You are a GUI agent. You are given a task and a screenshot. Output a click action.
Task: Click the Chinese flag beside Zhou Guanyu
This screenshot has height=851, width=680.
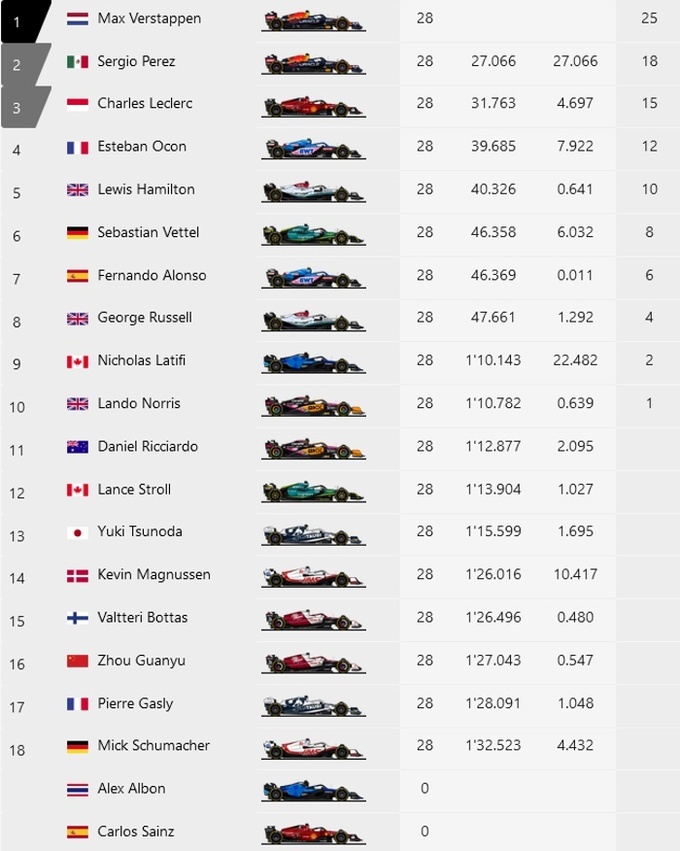[77, 661]
